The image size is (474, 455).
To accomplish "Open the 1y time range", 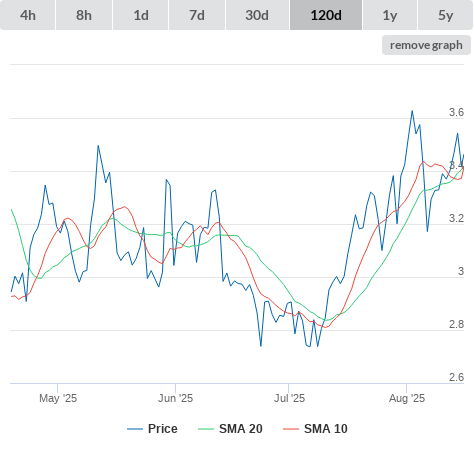I will pos(390,15).
